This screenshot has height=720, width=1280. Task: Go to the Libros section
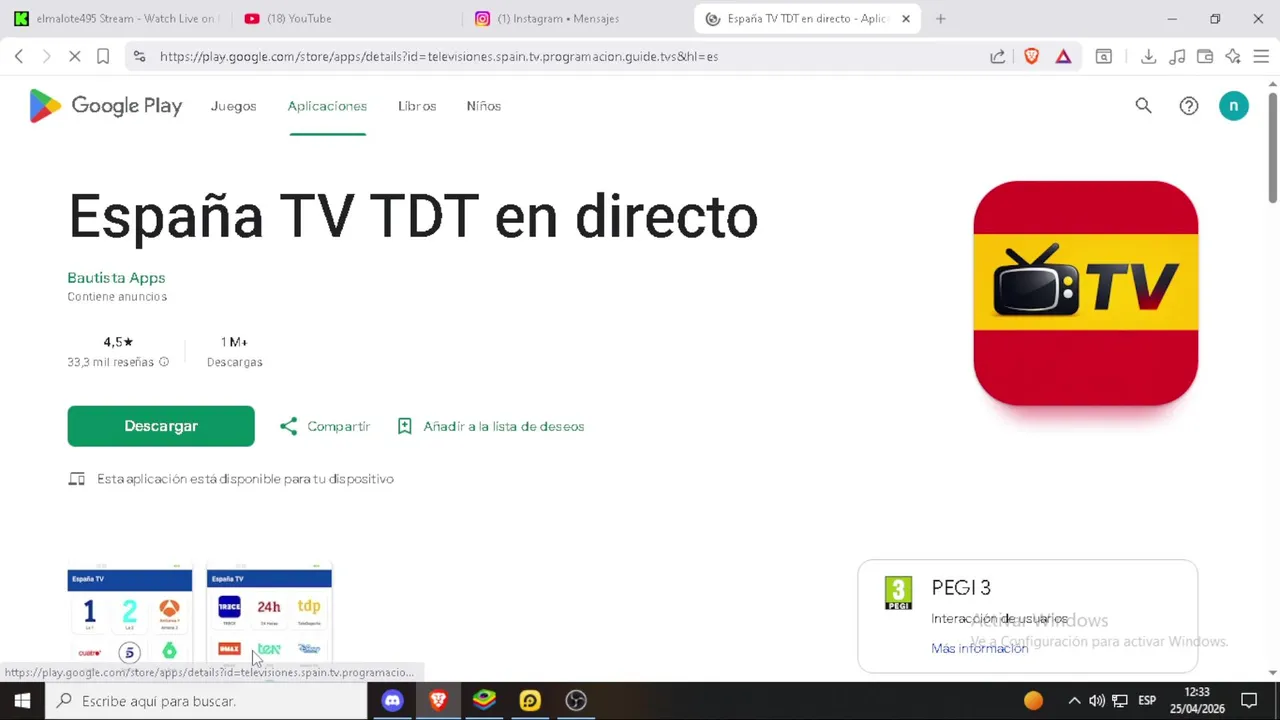coord(417,106)
